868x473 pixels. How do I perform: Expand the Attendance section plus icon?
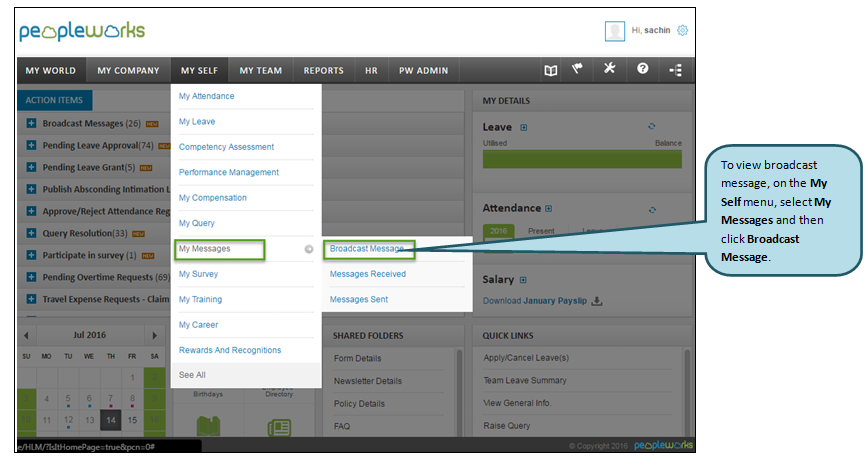coord(549,209)
